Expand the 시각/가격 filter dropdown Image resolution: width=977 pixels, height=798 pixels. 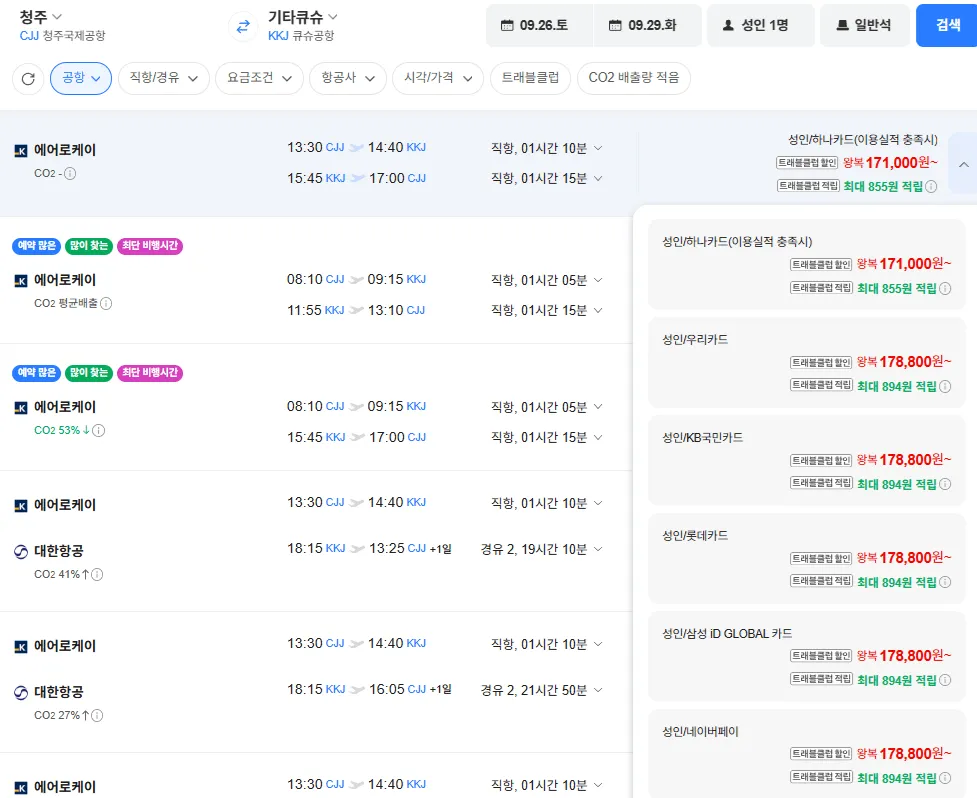[438, 78]
